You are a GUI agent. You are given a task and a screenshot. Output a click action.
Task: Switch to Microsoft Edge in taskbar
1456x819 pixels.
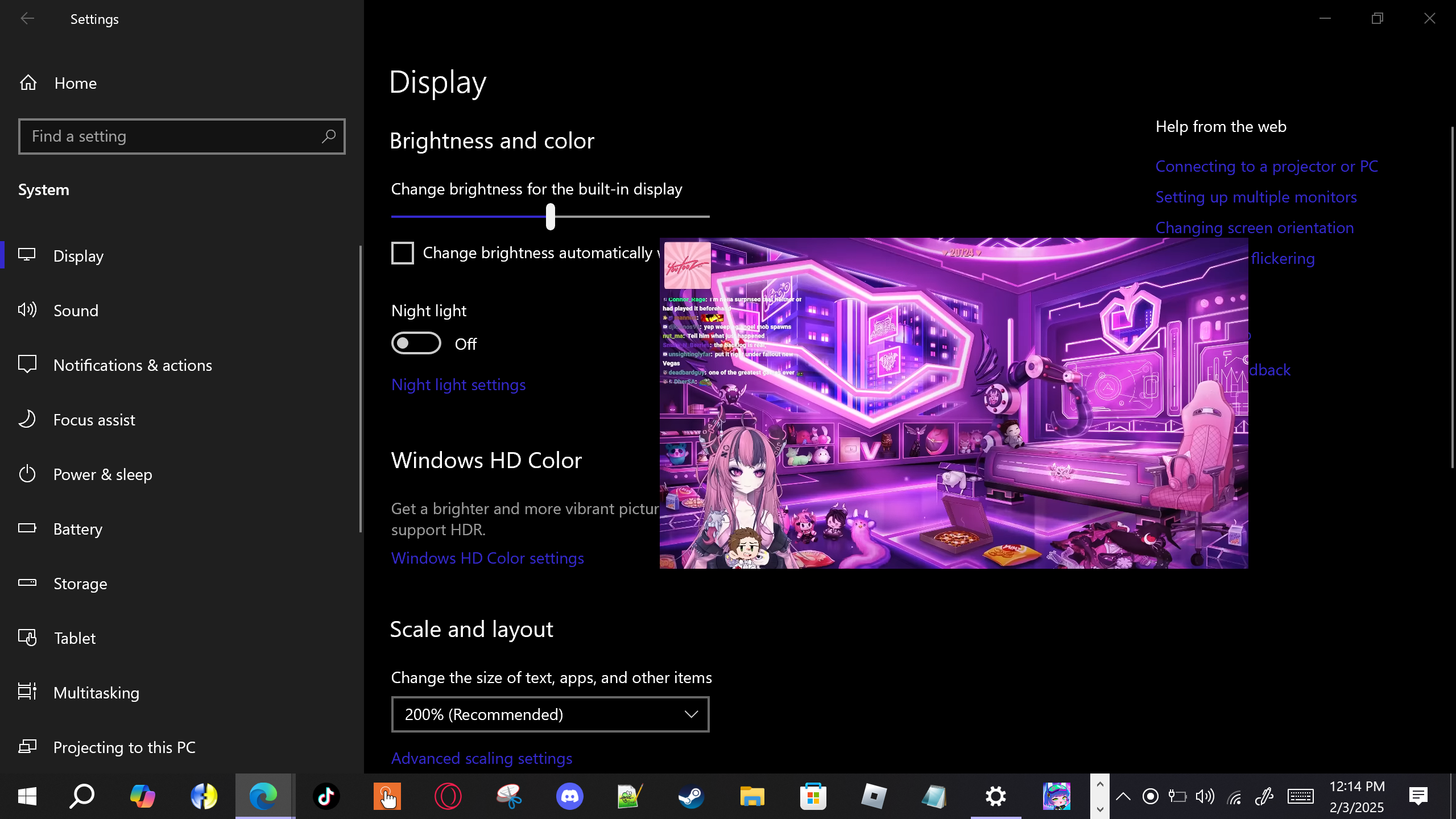264,796
